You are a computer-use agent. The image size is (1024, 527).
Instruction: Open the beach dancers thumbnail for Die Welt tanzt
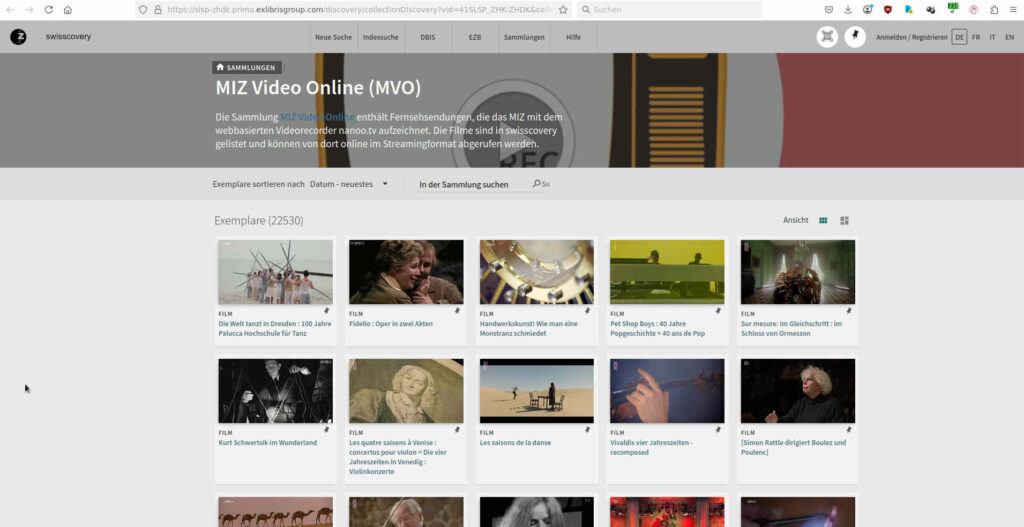pos(275,272)
